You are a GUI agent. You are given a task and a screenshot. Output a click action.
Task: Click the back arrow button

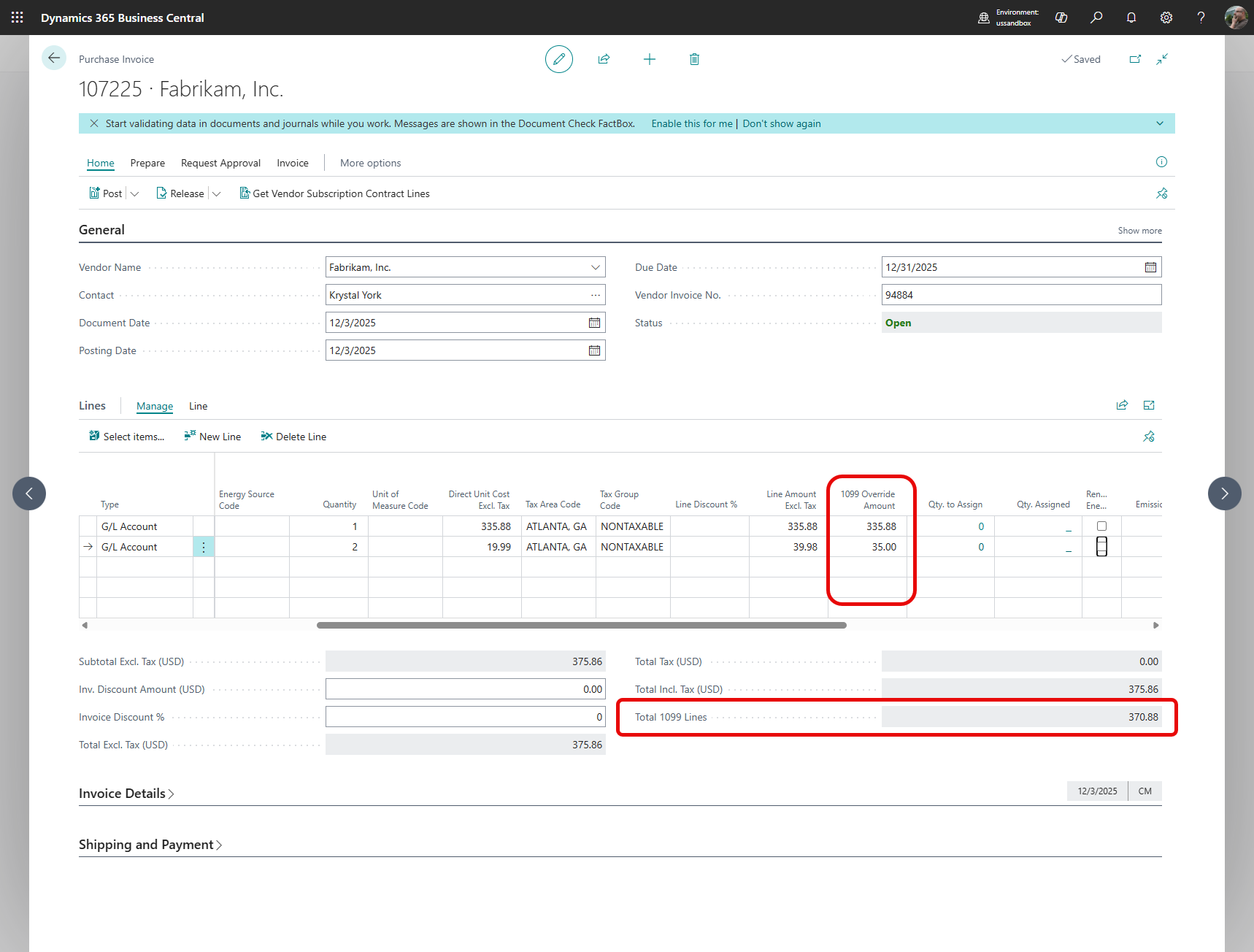(x=54, y=58)
